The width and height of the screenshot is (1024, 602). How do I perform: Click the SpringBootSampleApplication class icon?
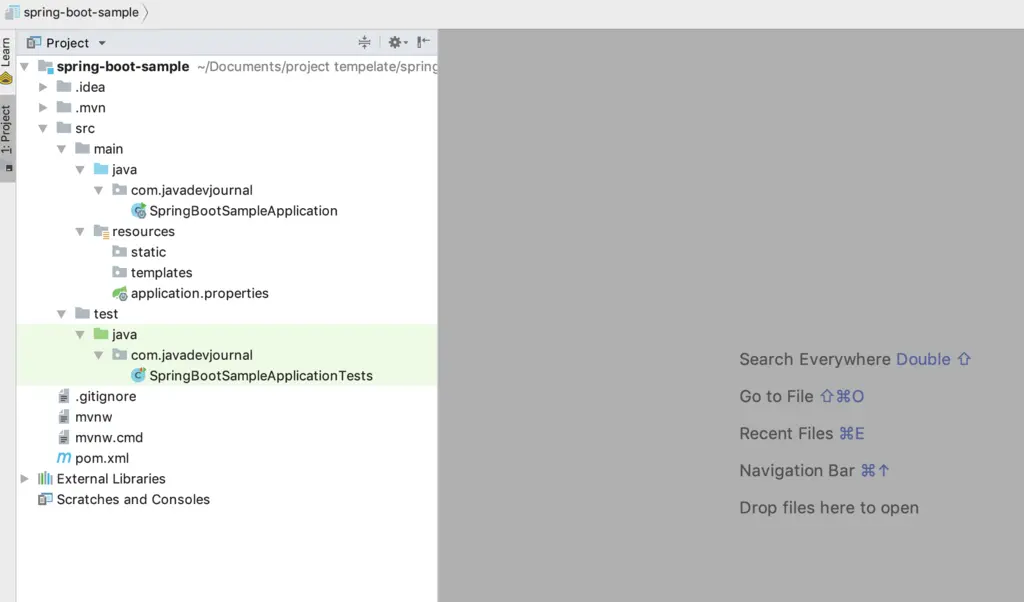tap(138, 210)
